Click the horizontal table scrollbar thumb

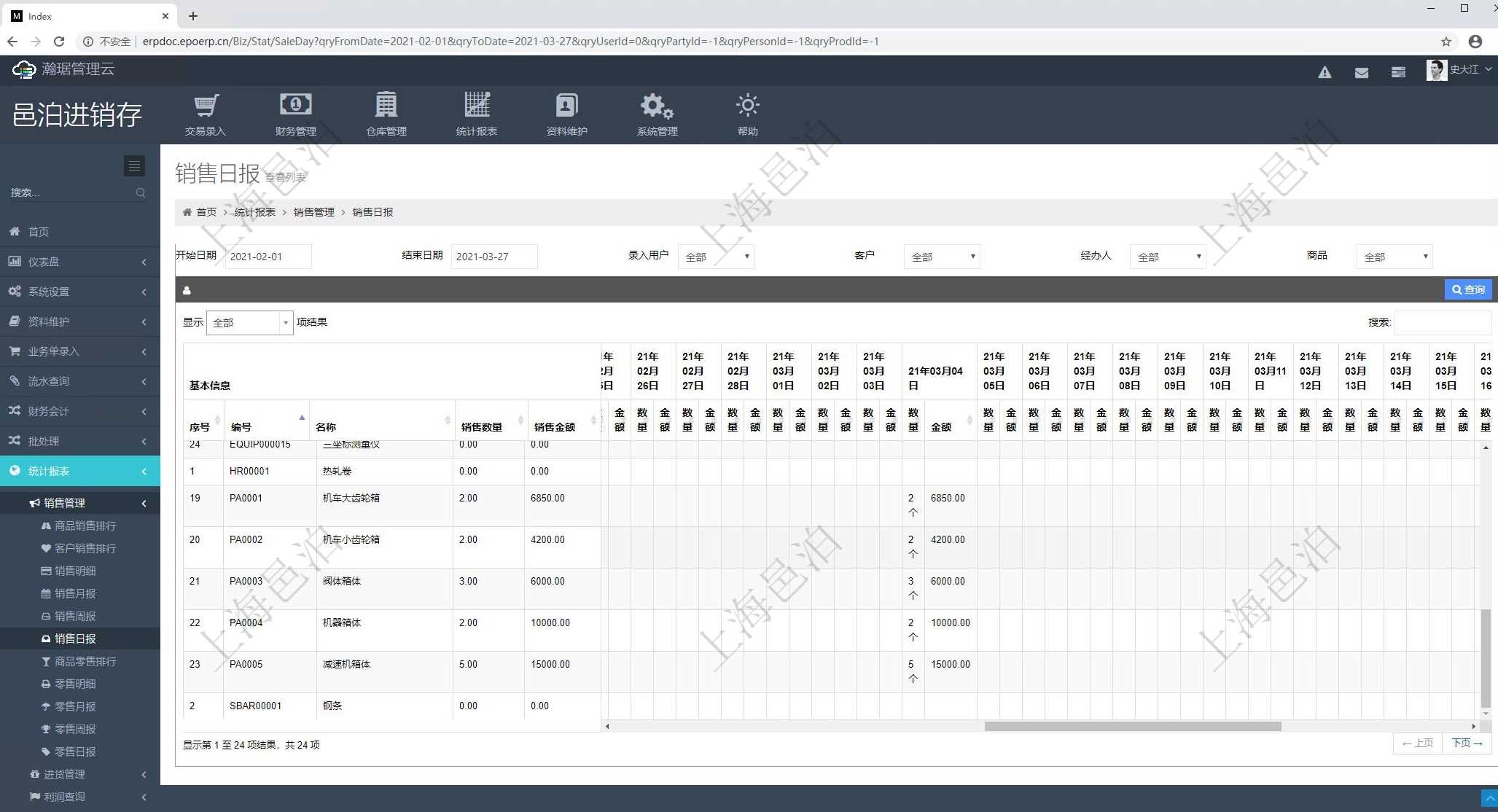pos(1132,726)
